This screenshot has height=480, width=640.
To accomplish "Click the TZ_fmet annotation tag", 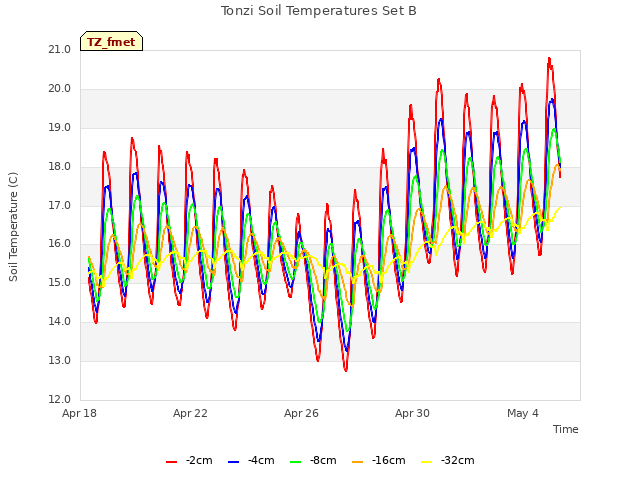I will 111,41.
